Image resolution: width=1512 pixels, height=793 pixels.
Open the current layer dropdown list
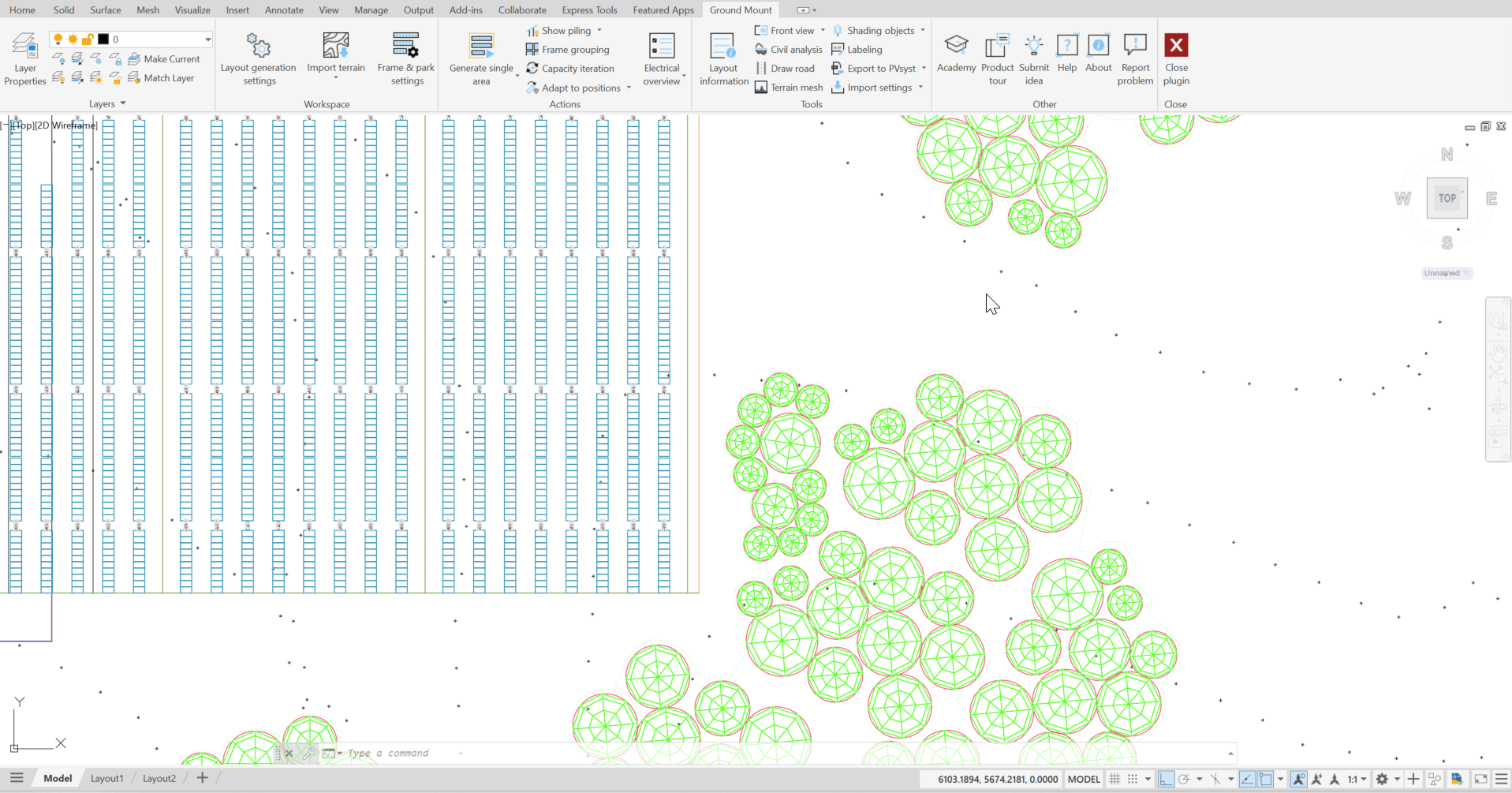click(208, 39)
